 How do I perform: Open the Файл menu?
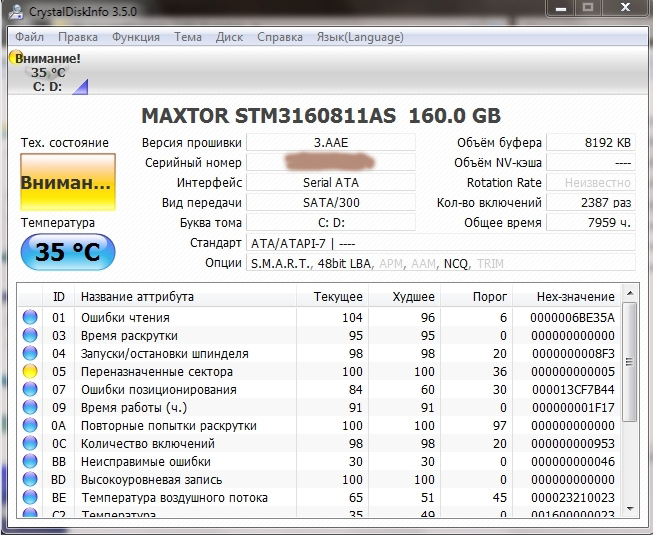[x=29, y=37]
